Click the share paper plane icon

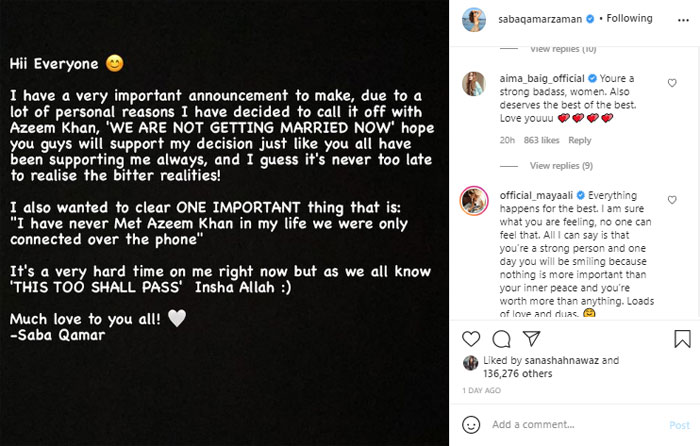(x=531, y=340)
